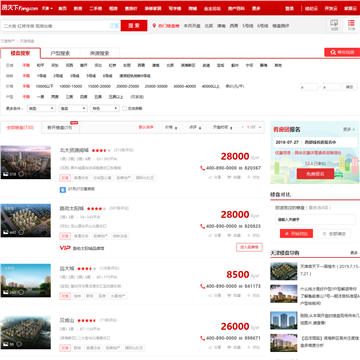
Task: Switch to list view icon in top right
Action: click(351, 25)
